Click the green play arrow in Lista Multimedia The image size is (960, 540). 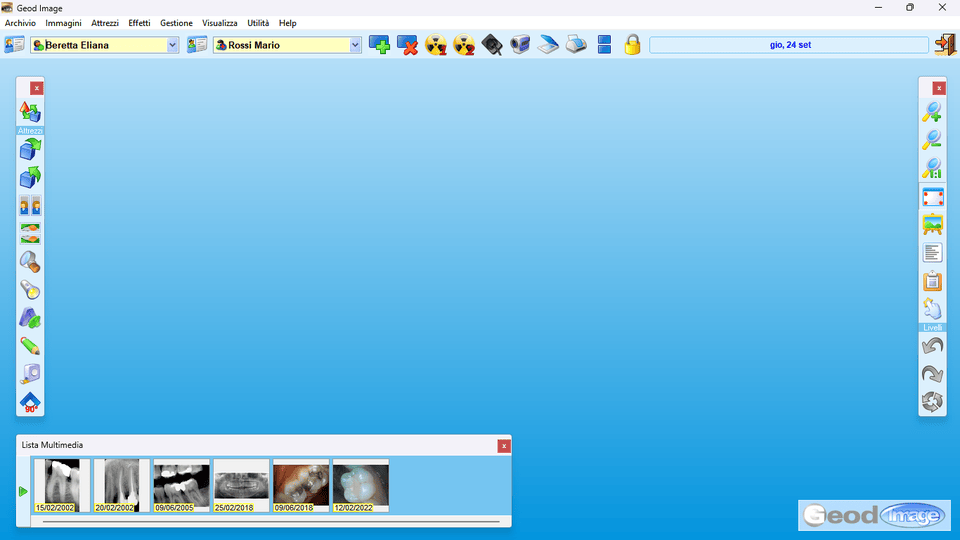coord(23,491)
